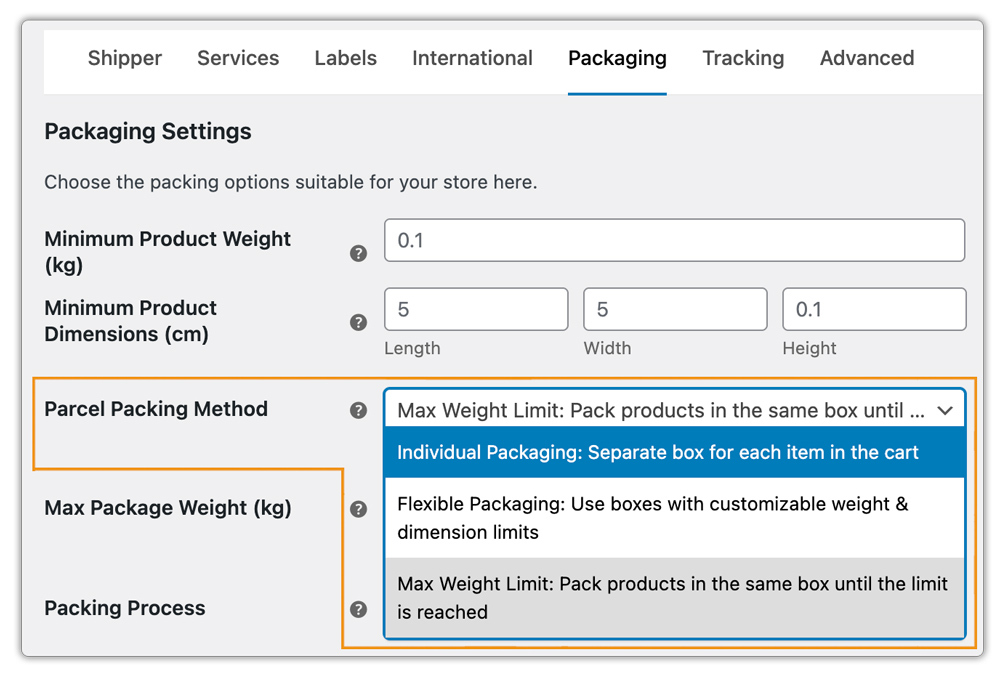This screenshot has height=675, width=1000.
Task: Navigate to the Advanced tab
Action: (866, 58)
